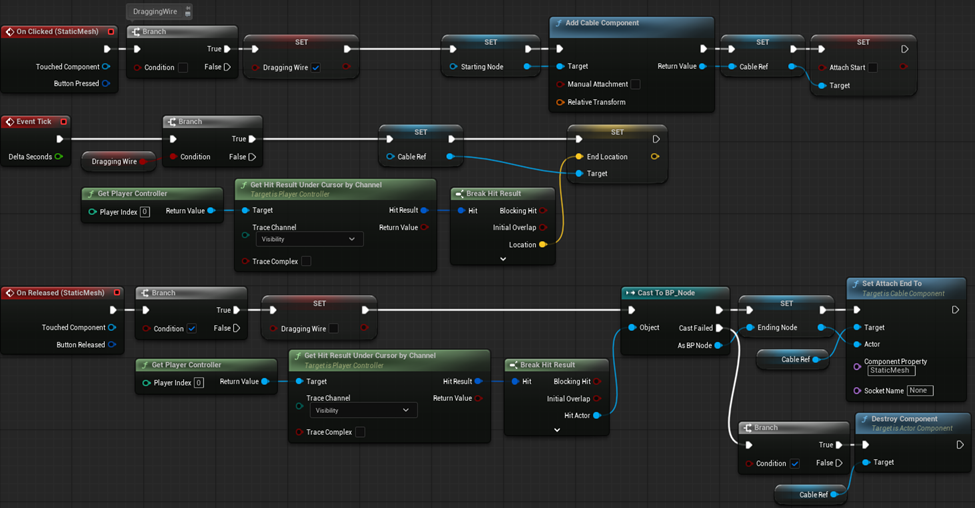Edit the Socket Name None field
975x508 pixels.
920,390
